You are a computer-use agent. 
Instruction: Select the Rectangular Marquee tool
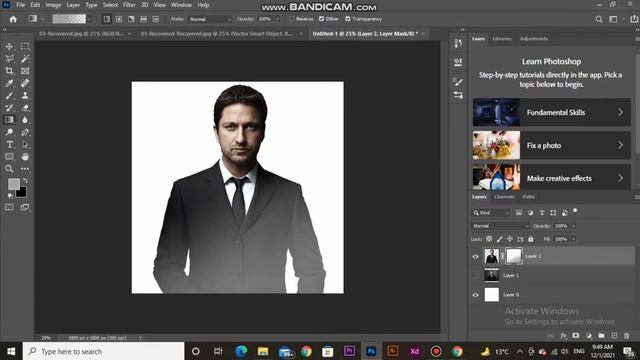point(25,47)
